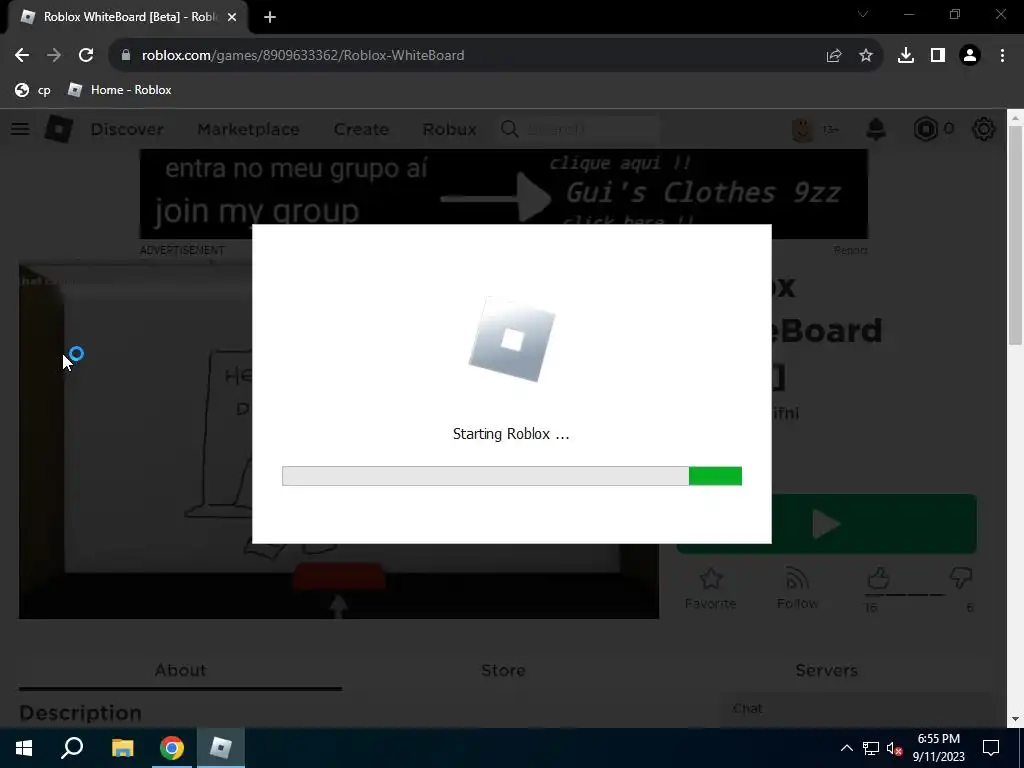Dislike the game with thumbs down
Viewport: 1024px width, 768px height.
coord(961,579)
